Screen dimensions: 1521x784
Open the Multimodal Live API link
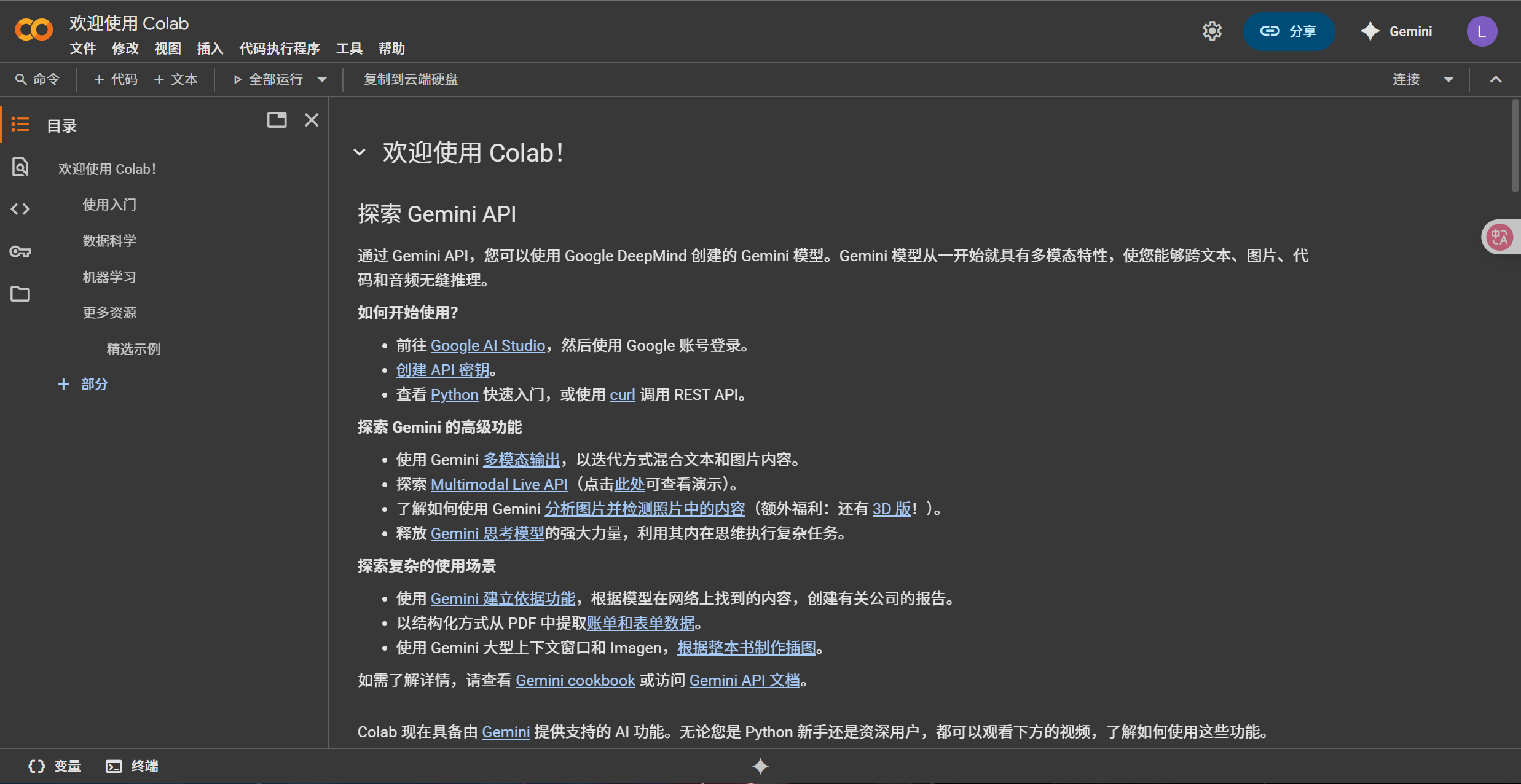click(499, 484)
